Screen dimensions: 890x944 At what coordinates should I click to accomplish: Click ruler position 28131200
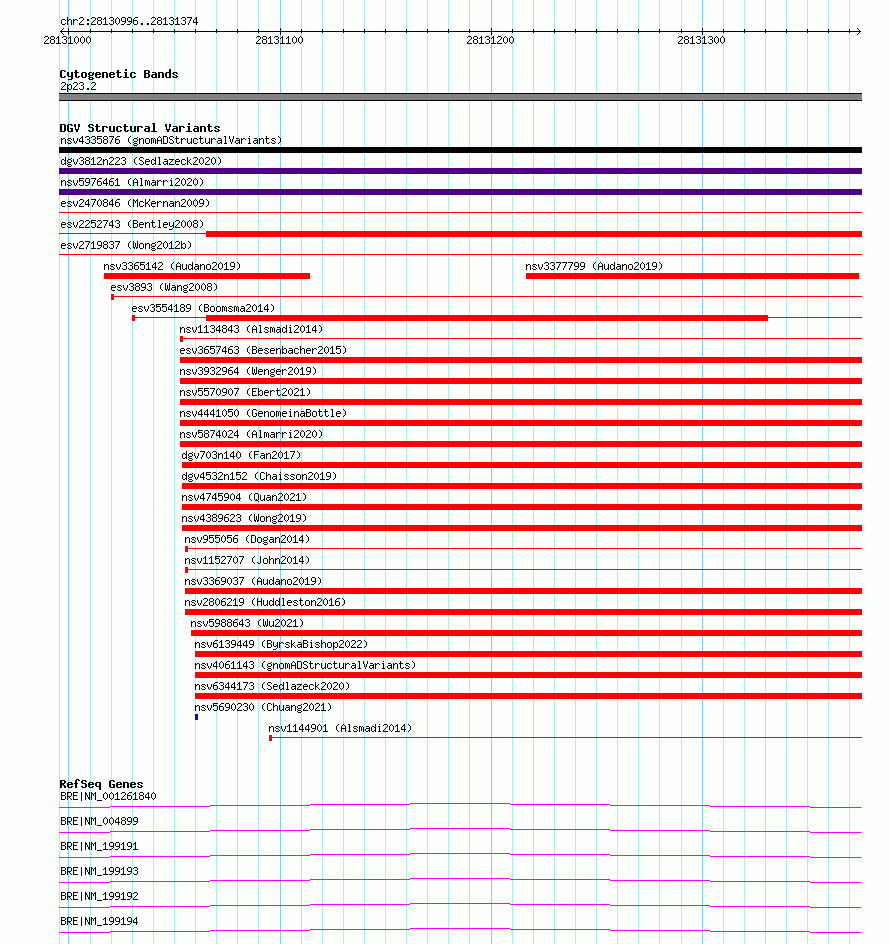pos(490,40)
